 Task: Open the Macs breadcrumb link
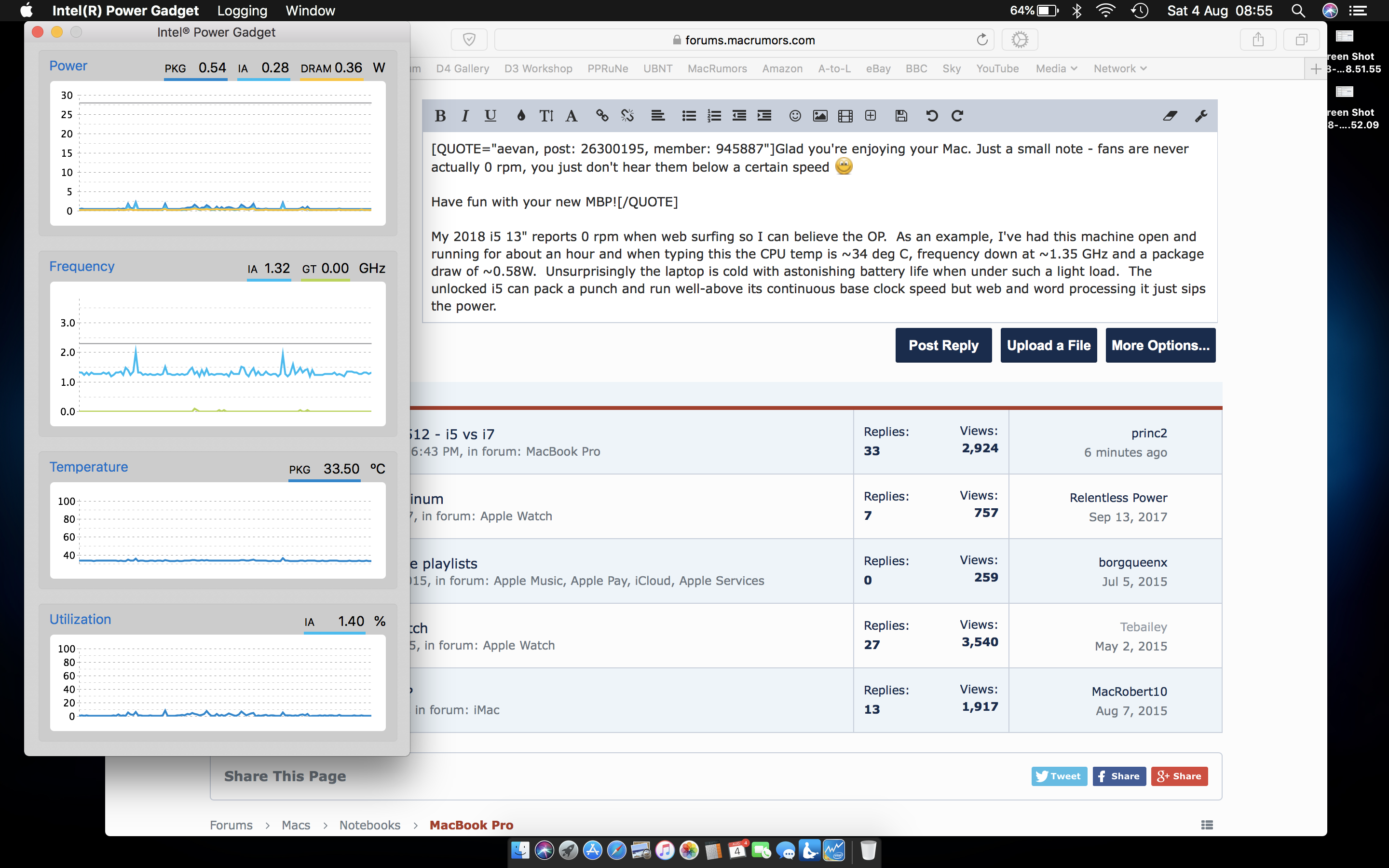(296, 825)
